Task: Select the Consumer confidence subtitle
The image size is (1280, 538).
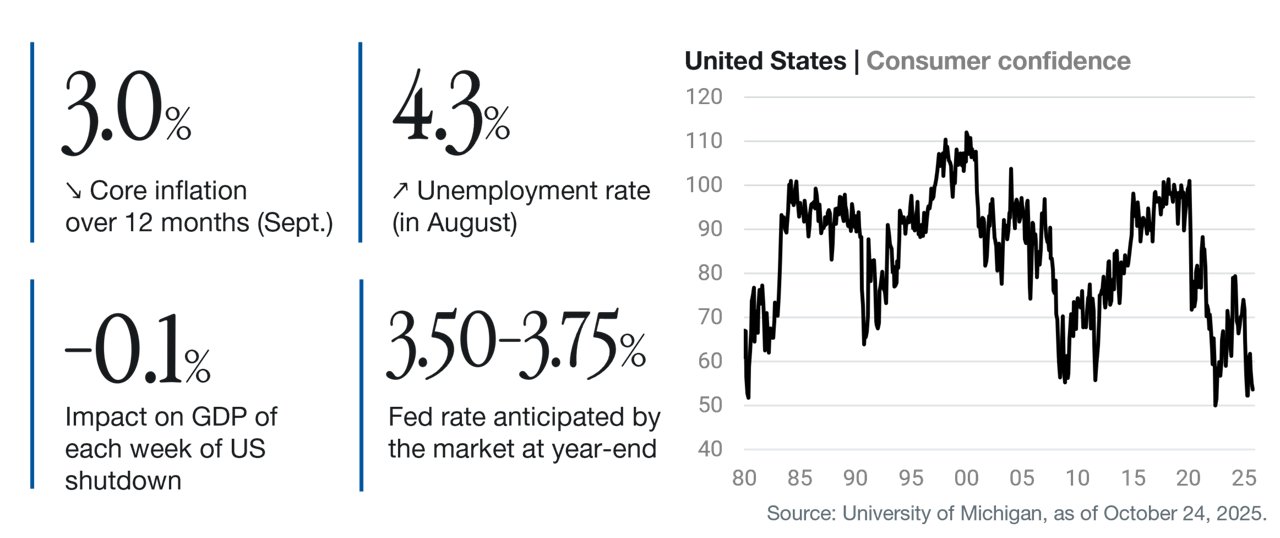Action: tap(998, 61)
